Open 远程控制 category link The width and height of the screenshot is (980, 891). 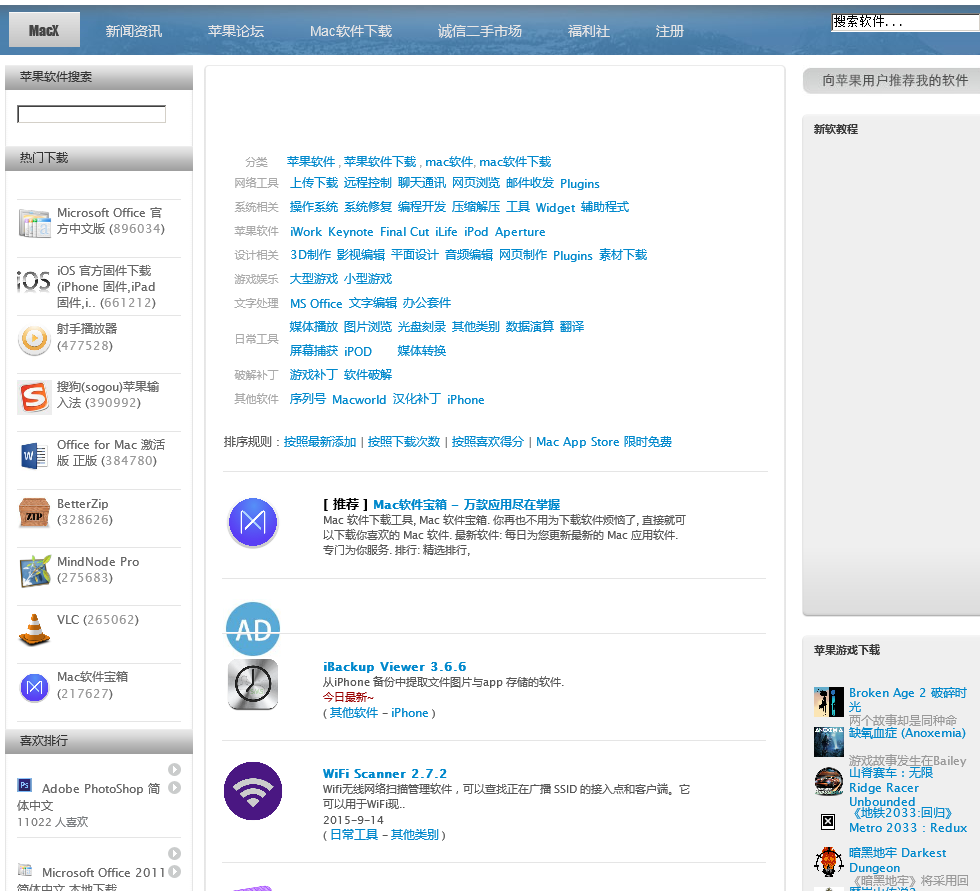(368, 183)
